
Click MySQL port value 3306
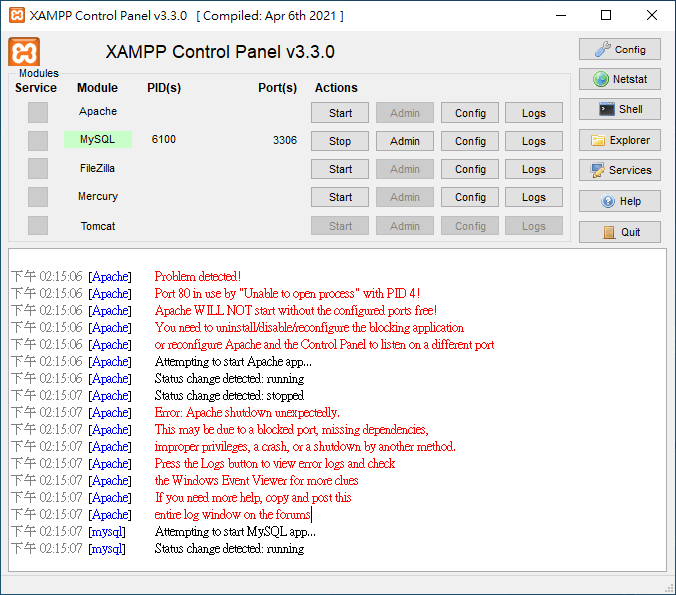click(x=285, y=140)
